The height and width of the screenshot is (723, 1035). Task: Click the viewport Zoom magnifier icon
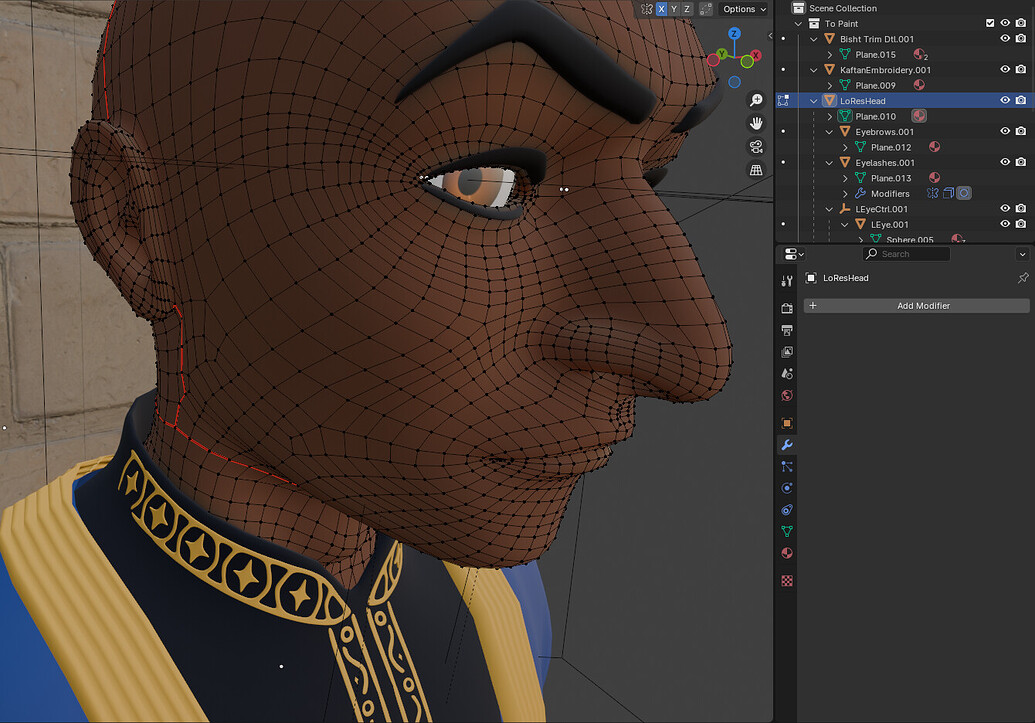(755, 100)
